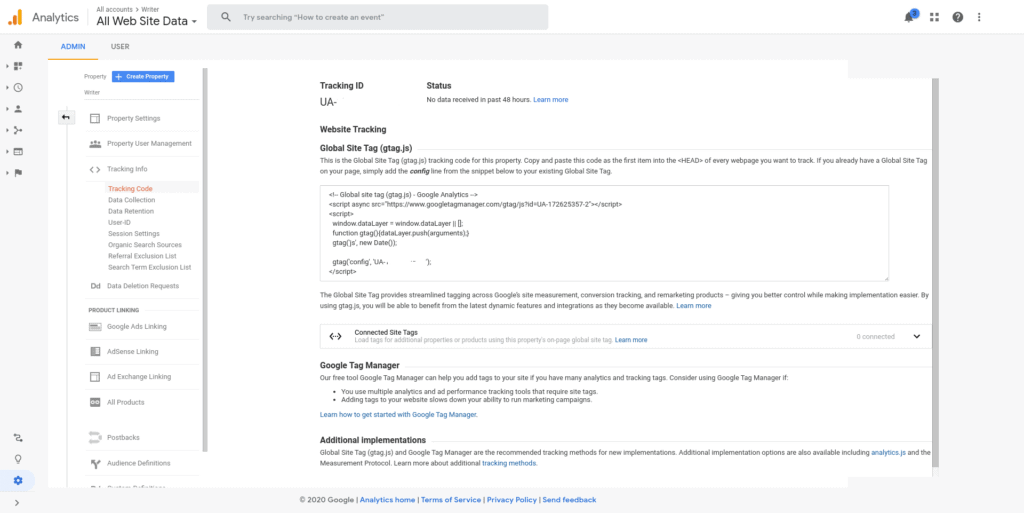The height and width of the screenshot is (513, 1024).
Task: Switch to the ADMIN tab
Action: (72, 46)
